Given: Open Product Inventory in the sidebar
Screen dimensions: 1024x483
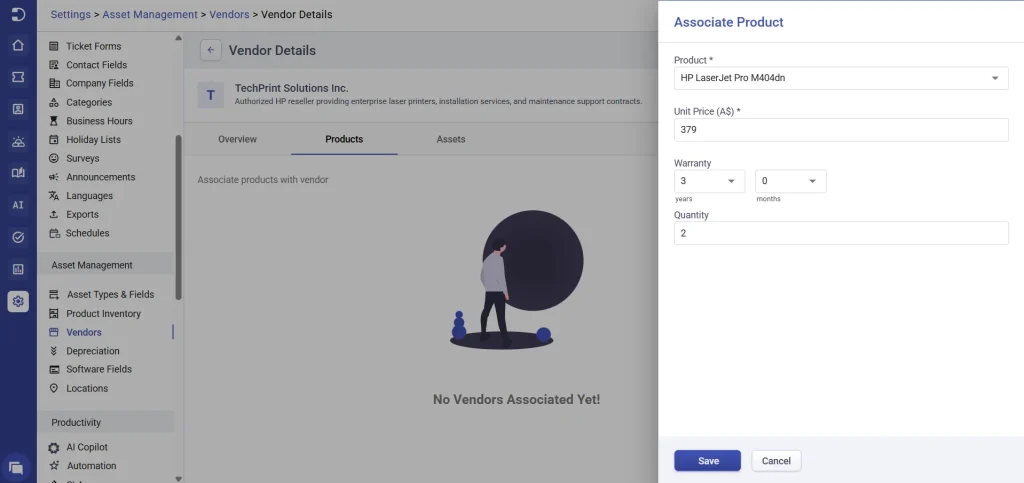Looking at the screenshot, I should (103, 314).
